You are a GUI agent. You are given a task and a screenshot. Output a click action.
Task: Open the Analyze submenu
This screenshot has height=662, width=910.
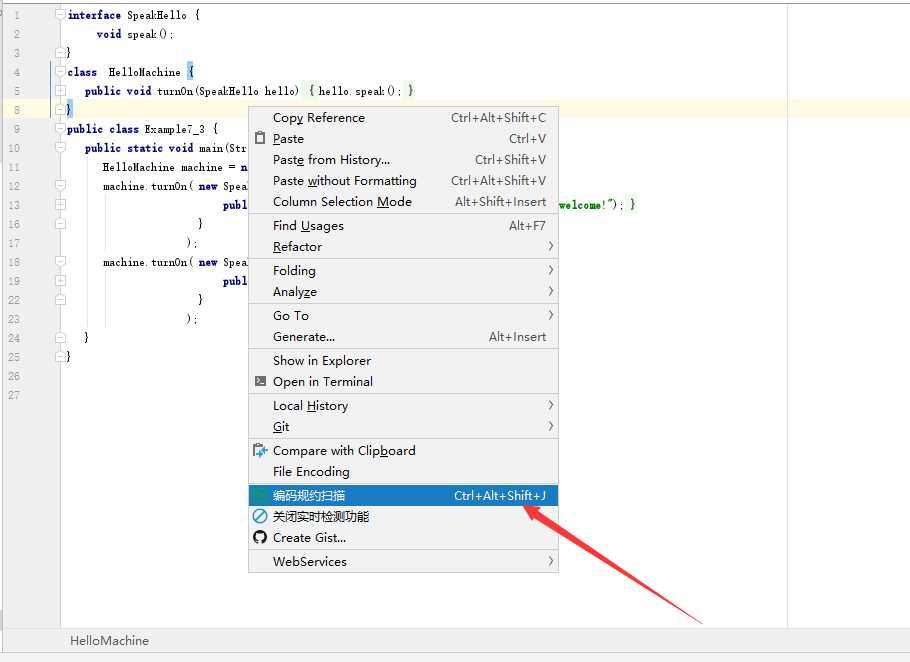(x=403, y=291)
